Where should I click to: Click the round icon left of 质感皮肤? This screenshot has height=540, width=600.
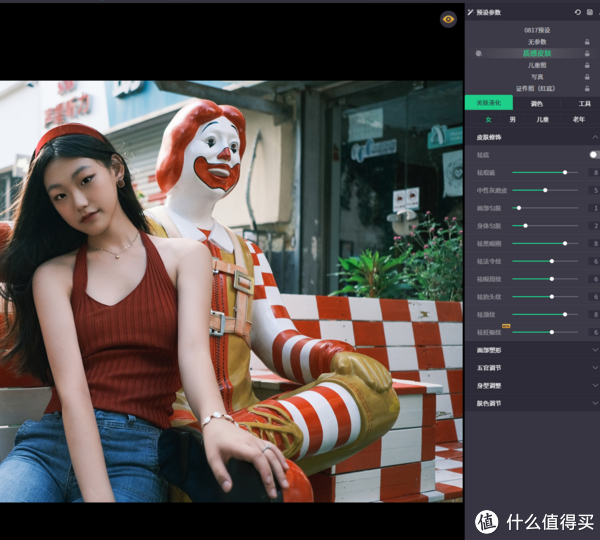(x=478, y=54)
